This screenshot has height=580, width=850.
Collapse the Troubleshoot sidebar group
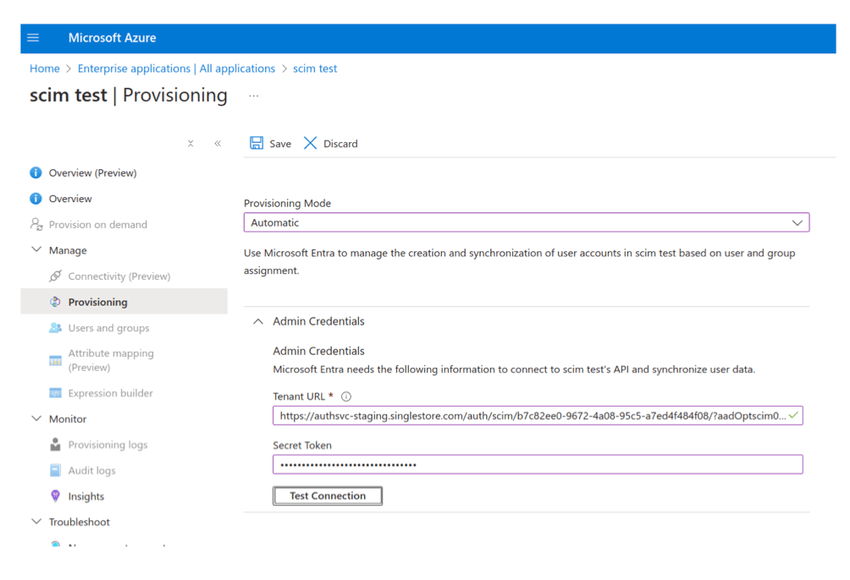pos(37,522)
